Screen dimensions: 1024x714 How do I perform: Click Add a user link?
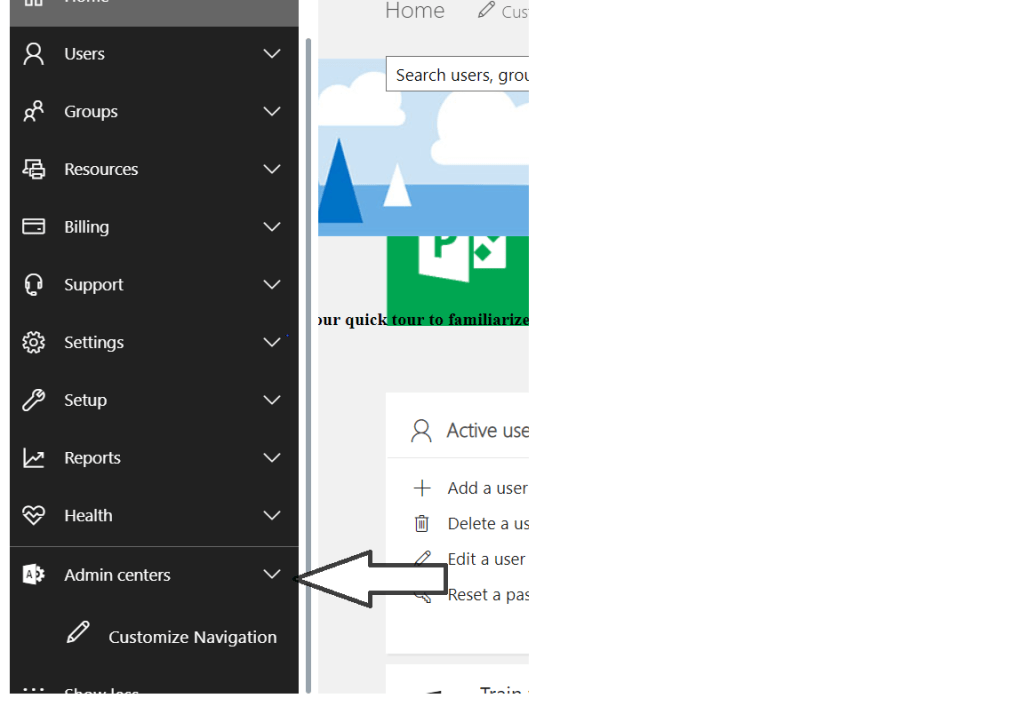point(487,488)
